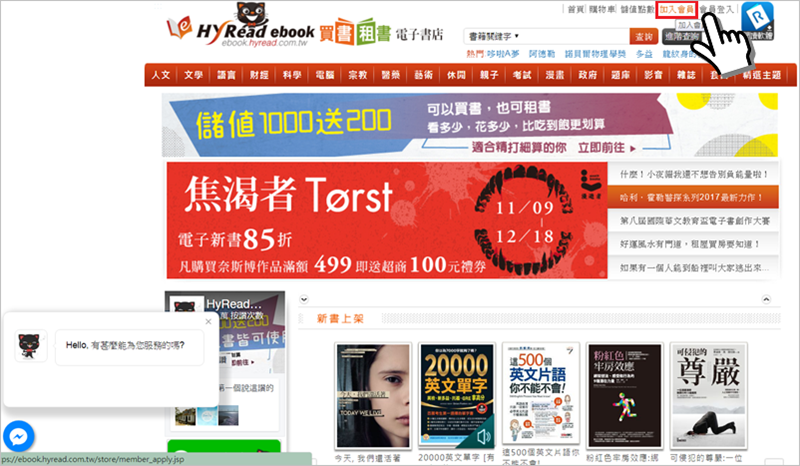Viewport: 800px width, 466px height.
Task: Open the Facebook Messenger chat bubble
Action: (19, 436)
